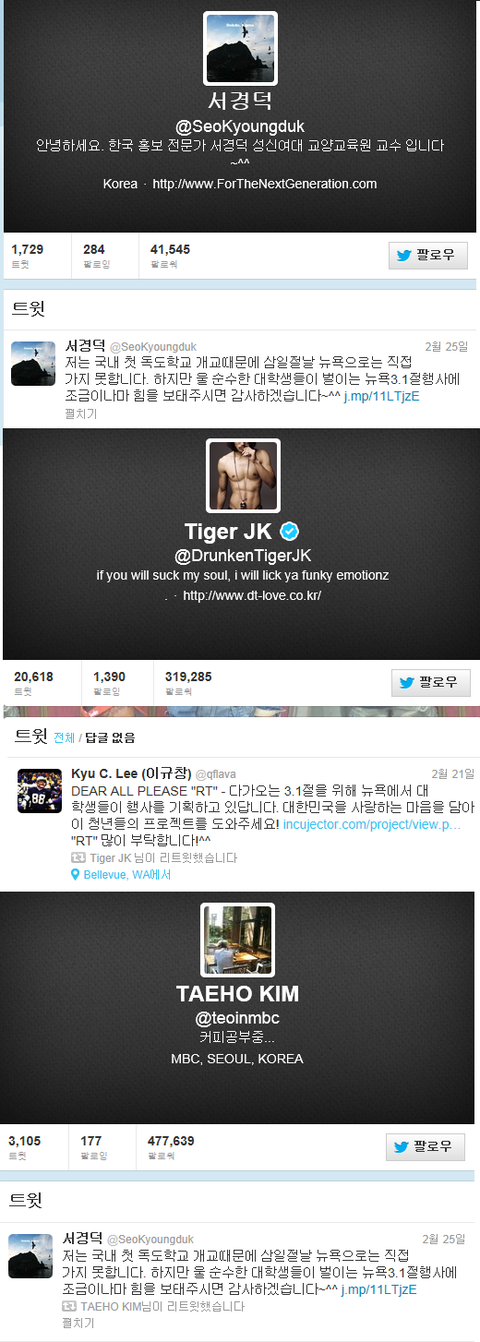View Tiger JK's 319,285 followers
The height and width of the screenshot is (1342, 480).
click(188, 682)
